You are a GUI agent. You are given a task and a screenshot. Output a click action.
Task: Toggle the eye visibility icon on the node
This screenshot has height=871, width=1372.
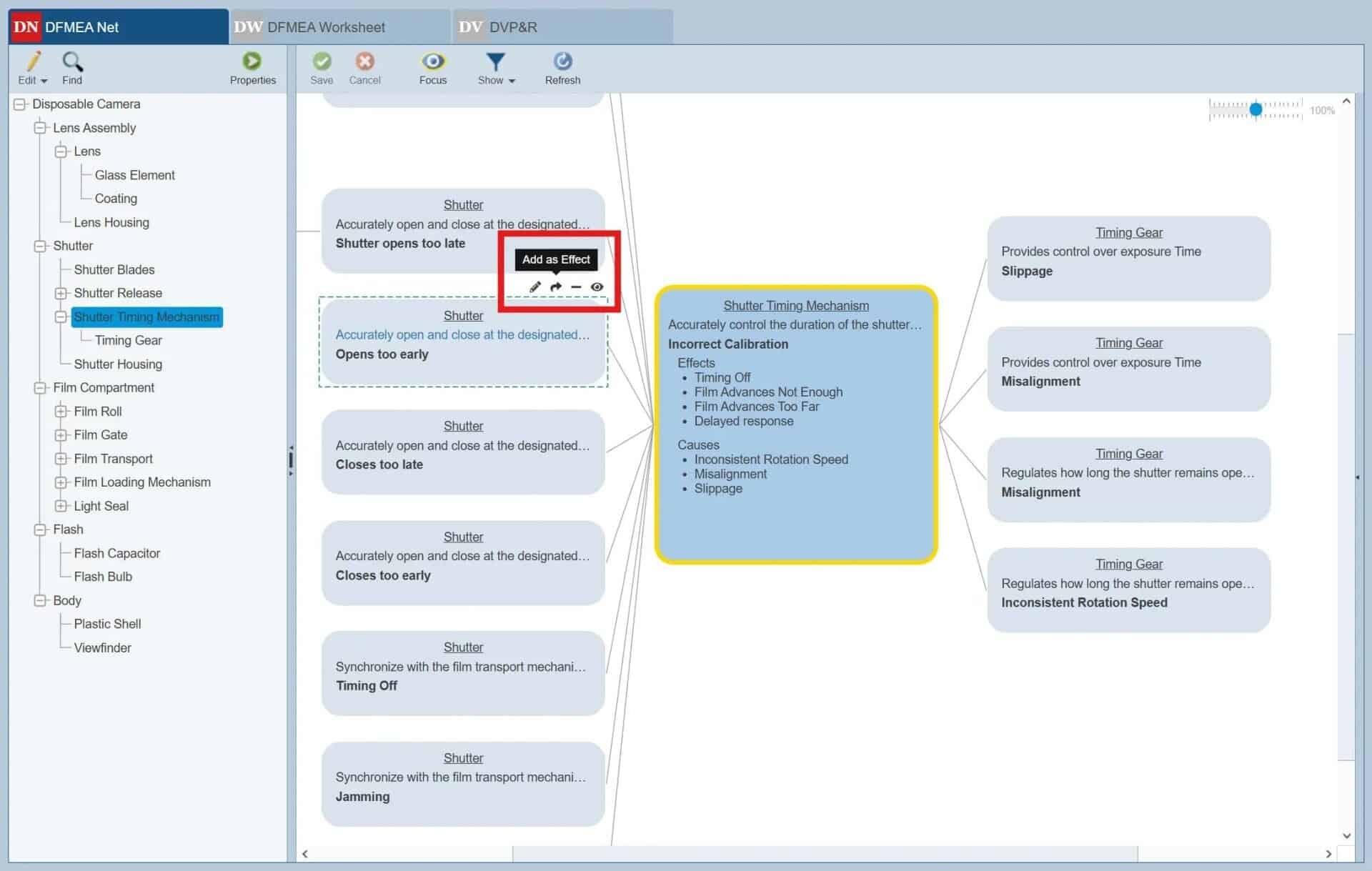point(597,287)
